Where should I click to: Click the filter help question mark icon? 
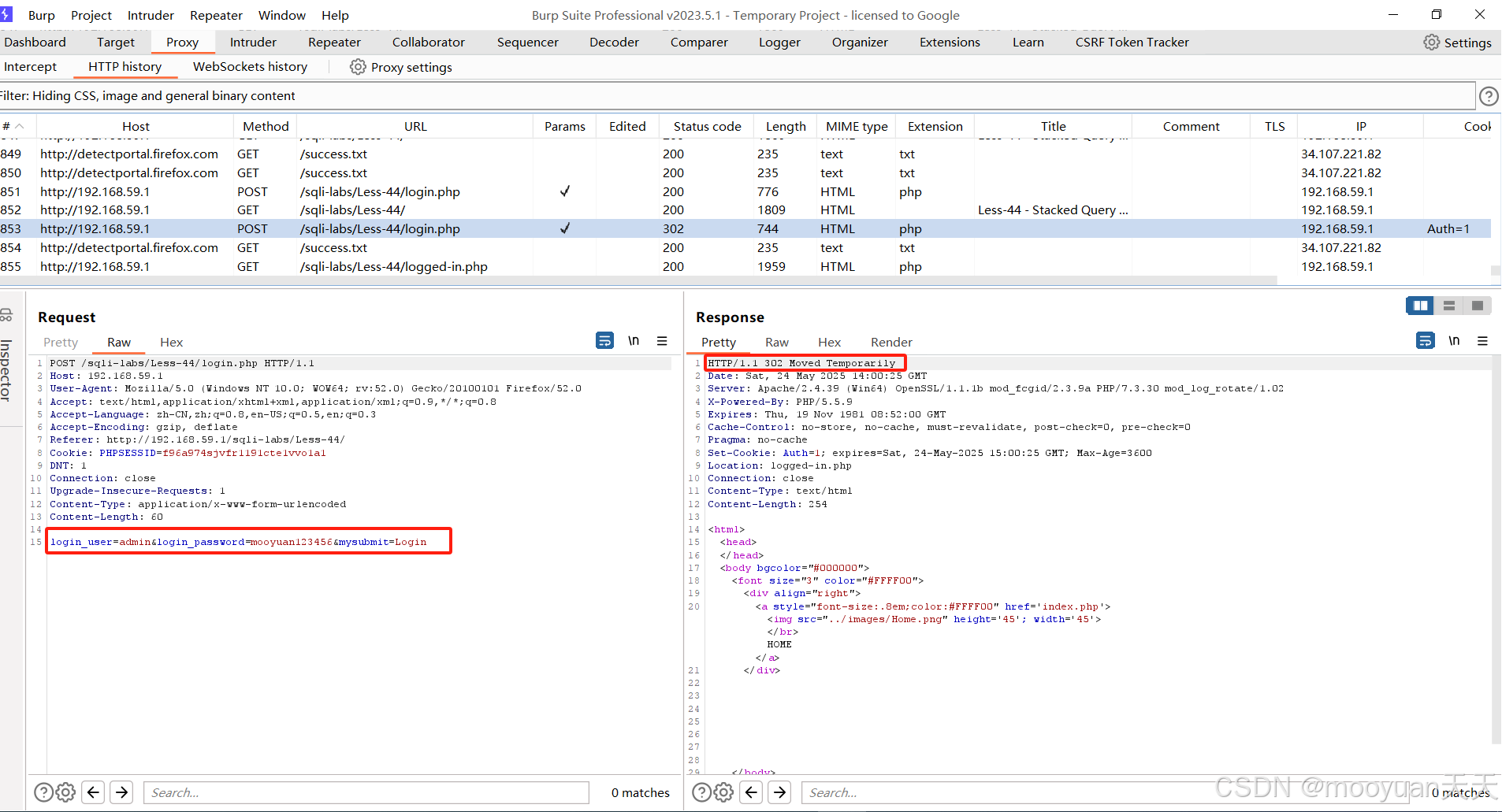(x=1489, y=96)
